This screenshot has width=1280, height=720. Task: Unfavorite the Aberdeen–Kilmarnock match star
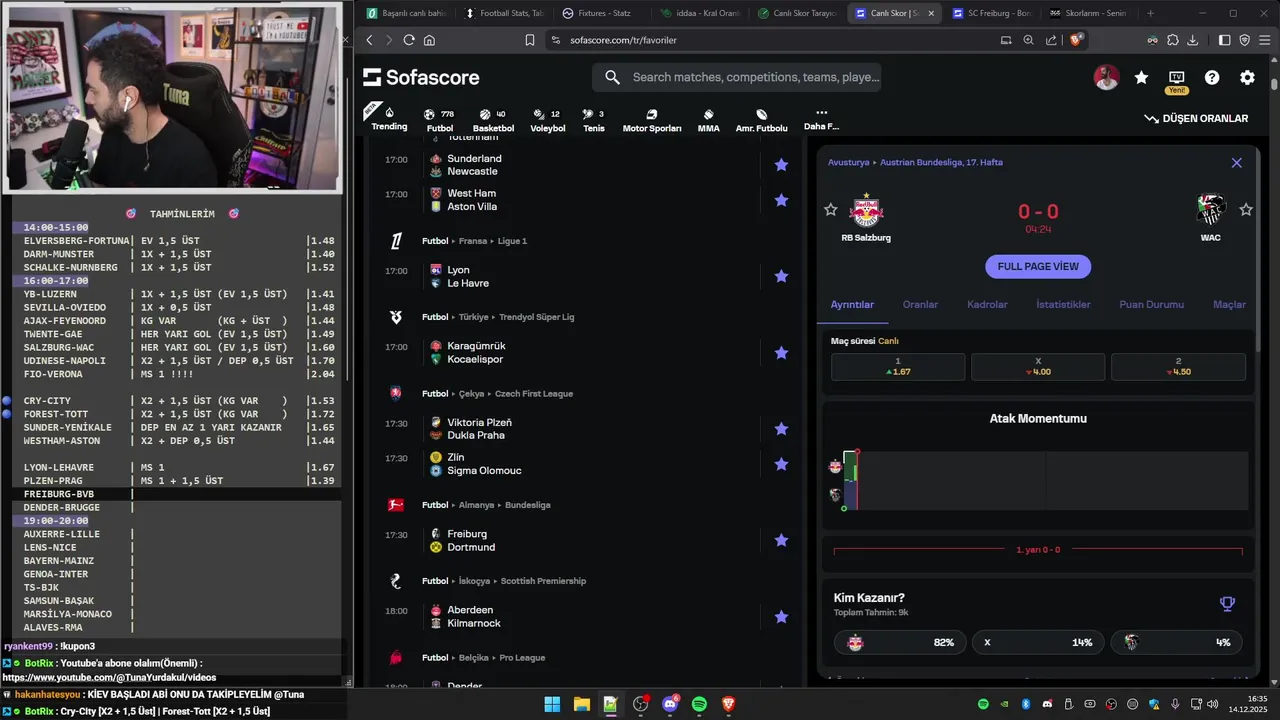[x=781, y=617]
